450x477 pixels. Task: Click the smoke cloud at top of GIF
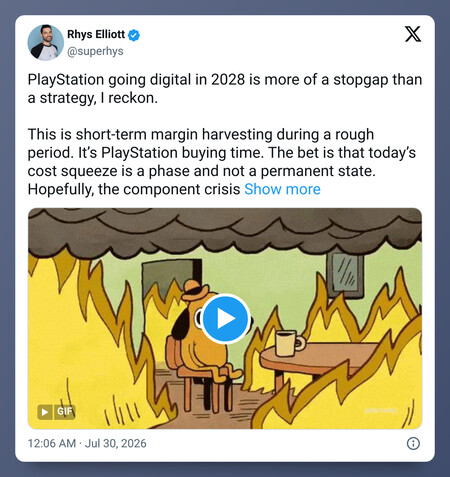[x=225, y=233]
